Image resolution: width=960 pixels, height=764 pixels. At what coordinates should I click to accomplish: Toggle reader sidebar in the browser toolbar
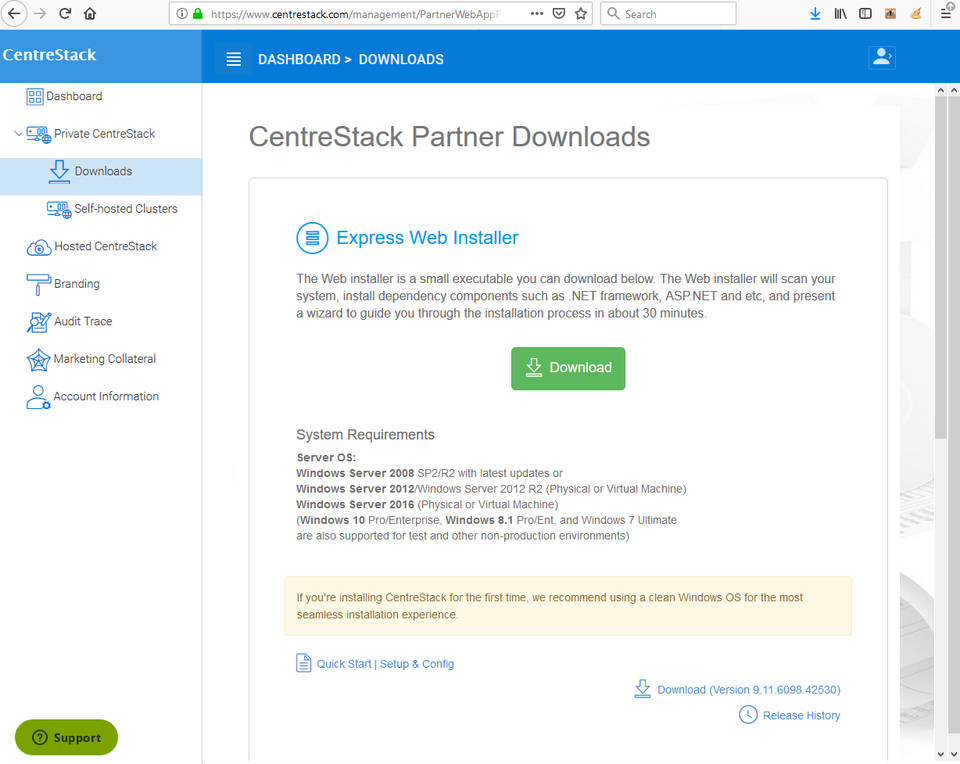[x=864, y=13]
